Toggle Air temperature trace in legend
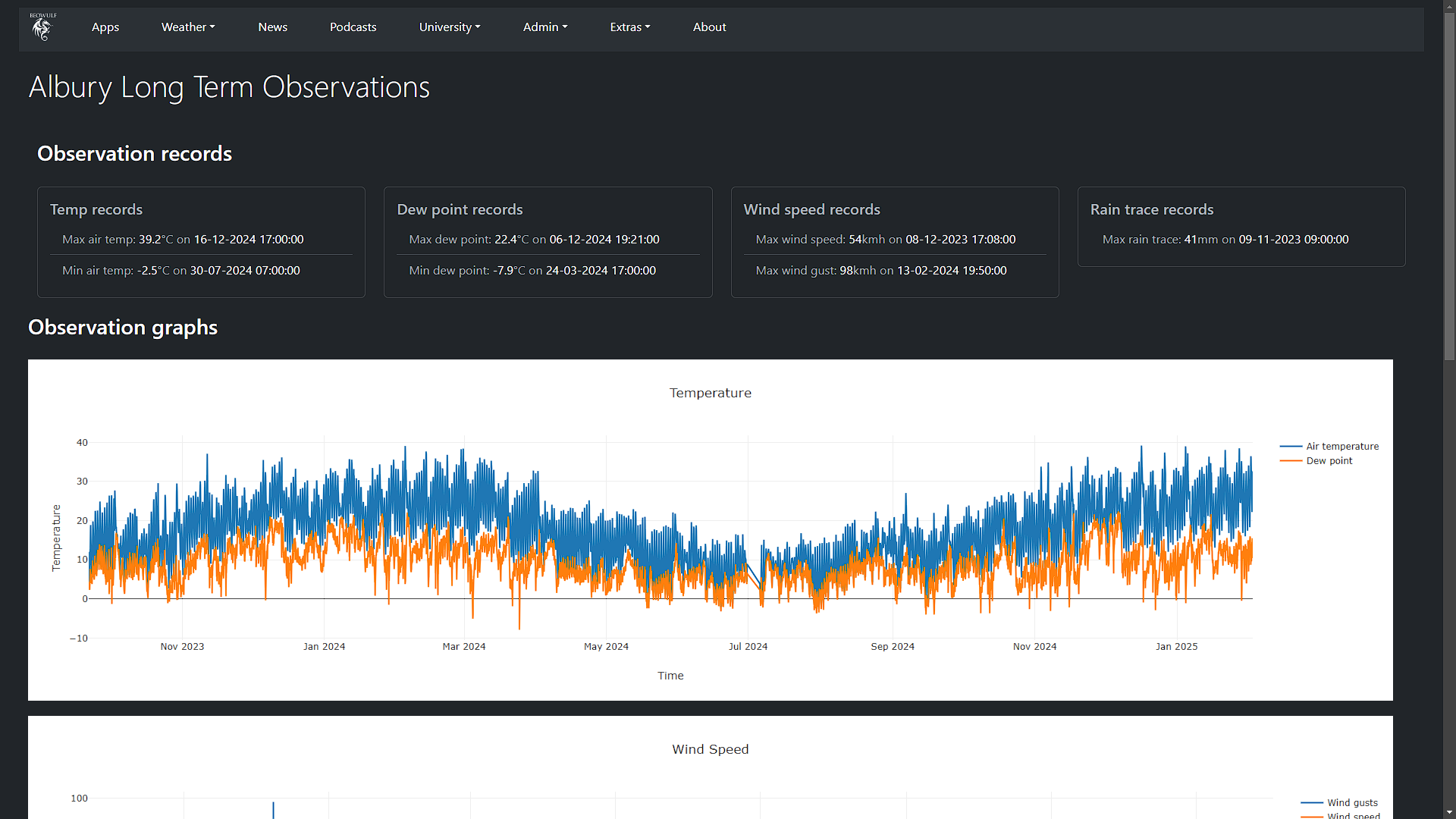Viewport: 1456px width, 819px height. pyautogui.click(x=1341, y=447)
